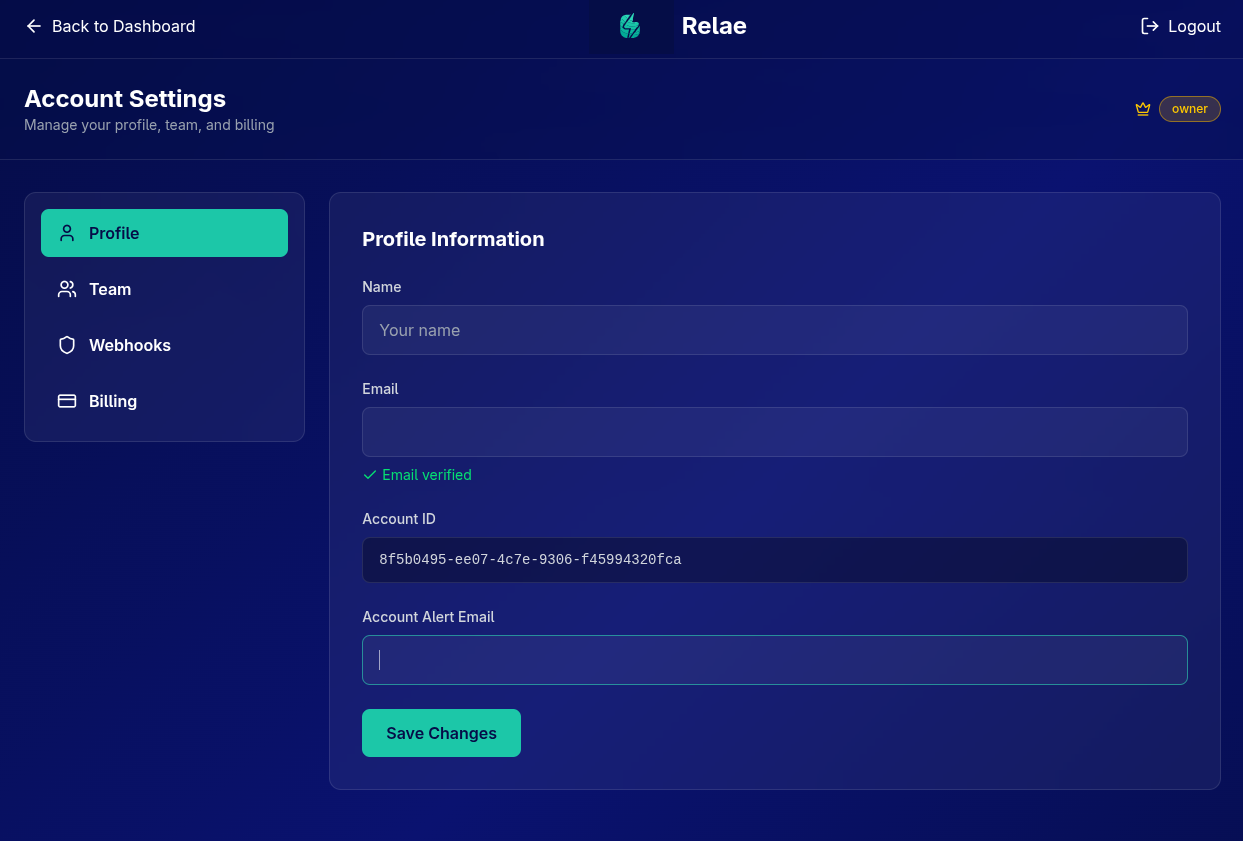1243x841 pixels.
Task: Click the Name input field
Action: point(774,330)
